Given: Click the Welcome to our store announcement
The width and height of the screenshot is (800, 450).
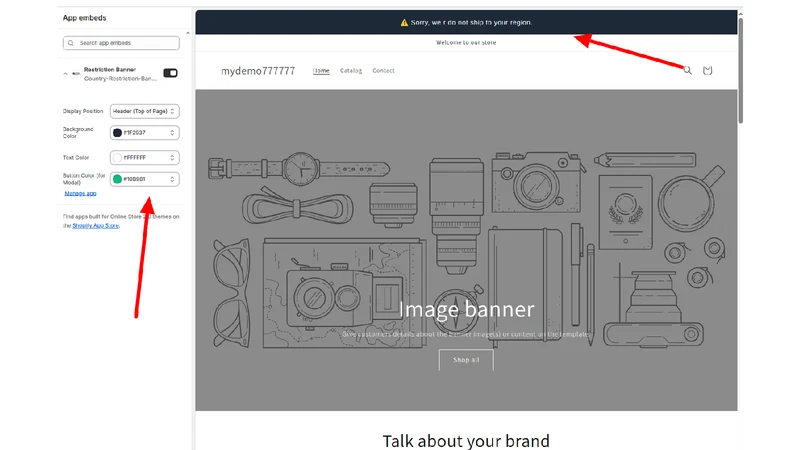Looking at the screenshot, I should (466, 43).
